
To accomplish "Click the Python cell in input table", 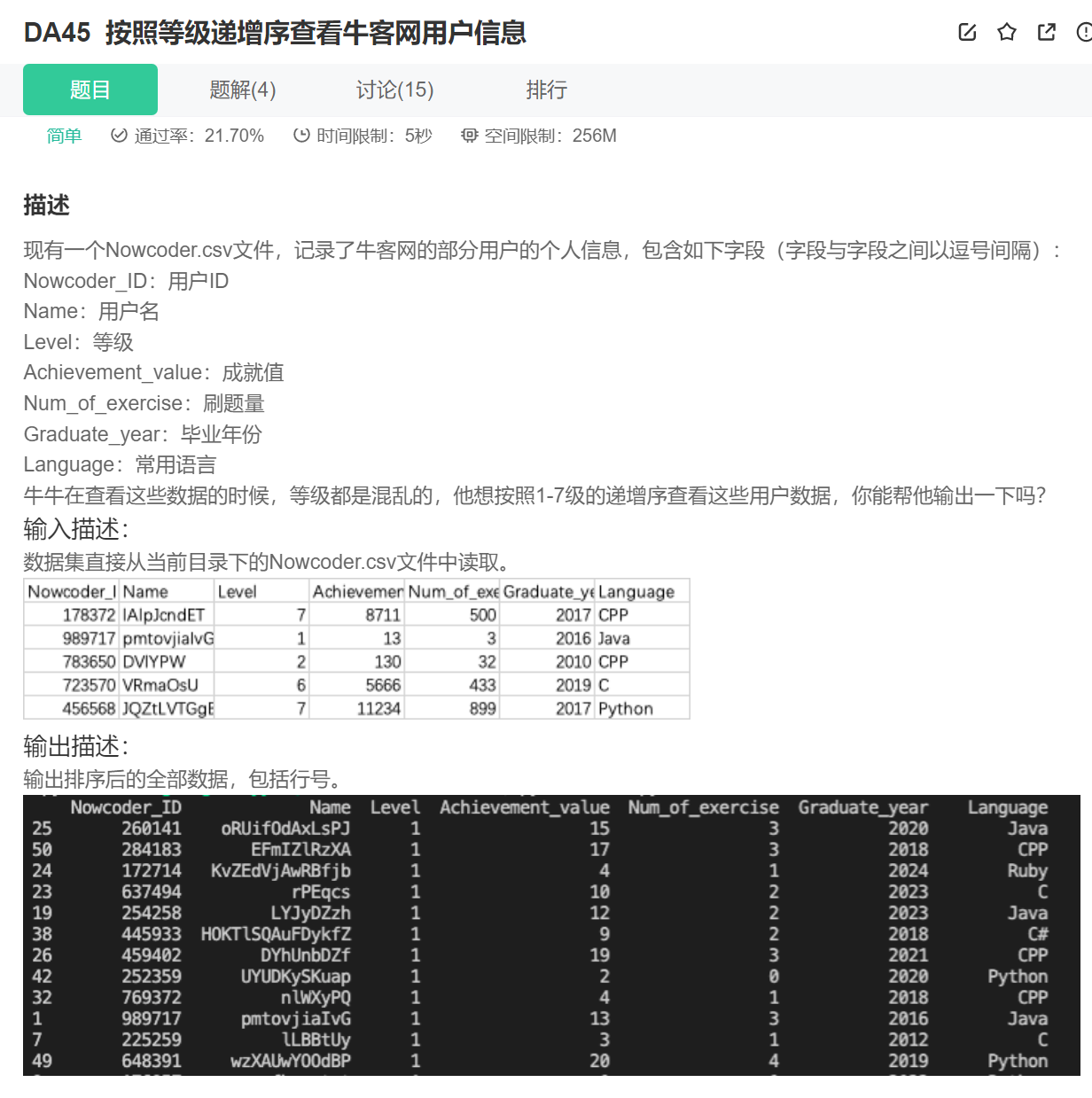I will point(642,709).
